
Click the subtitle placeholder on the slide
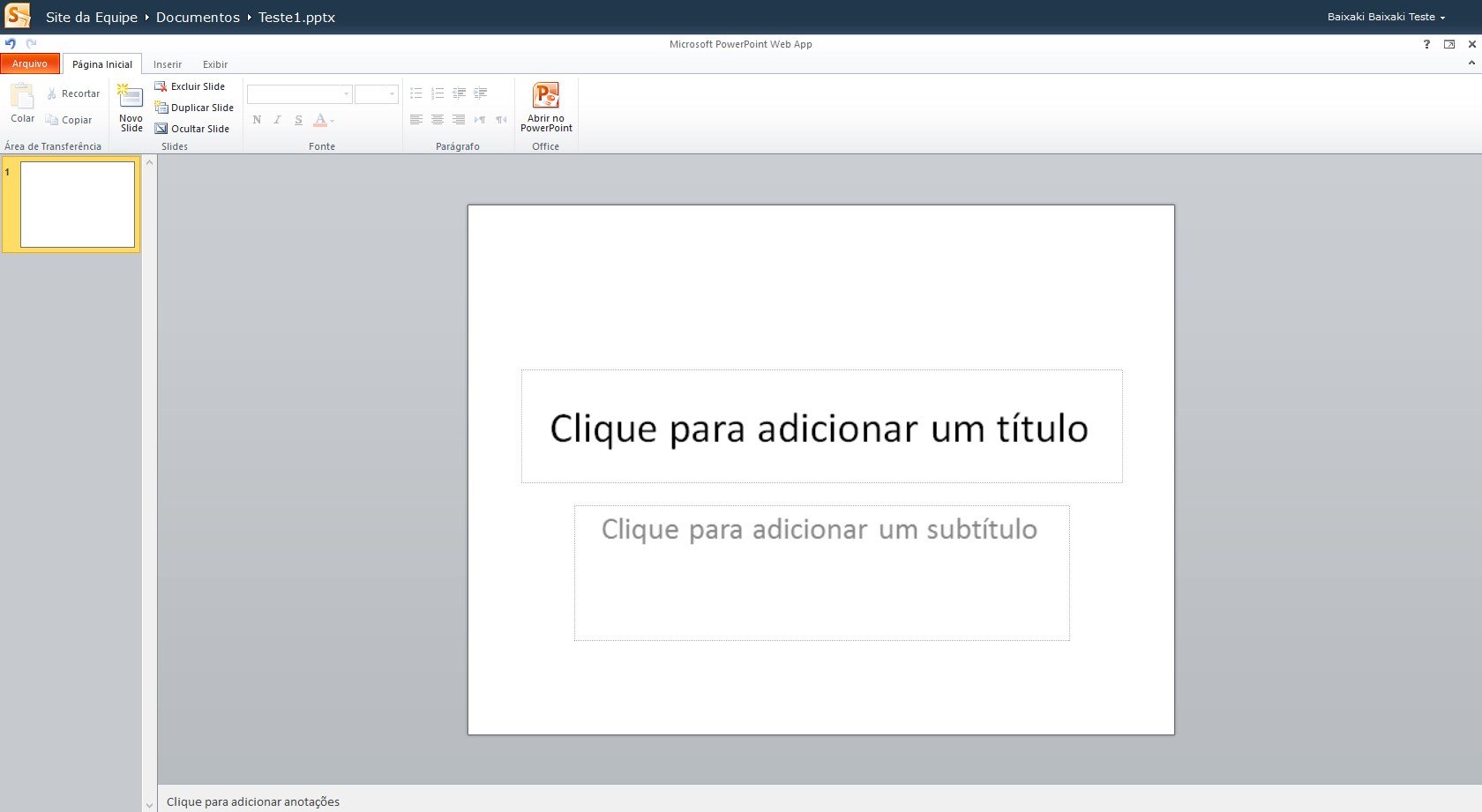point(821,572)
